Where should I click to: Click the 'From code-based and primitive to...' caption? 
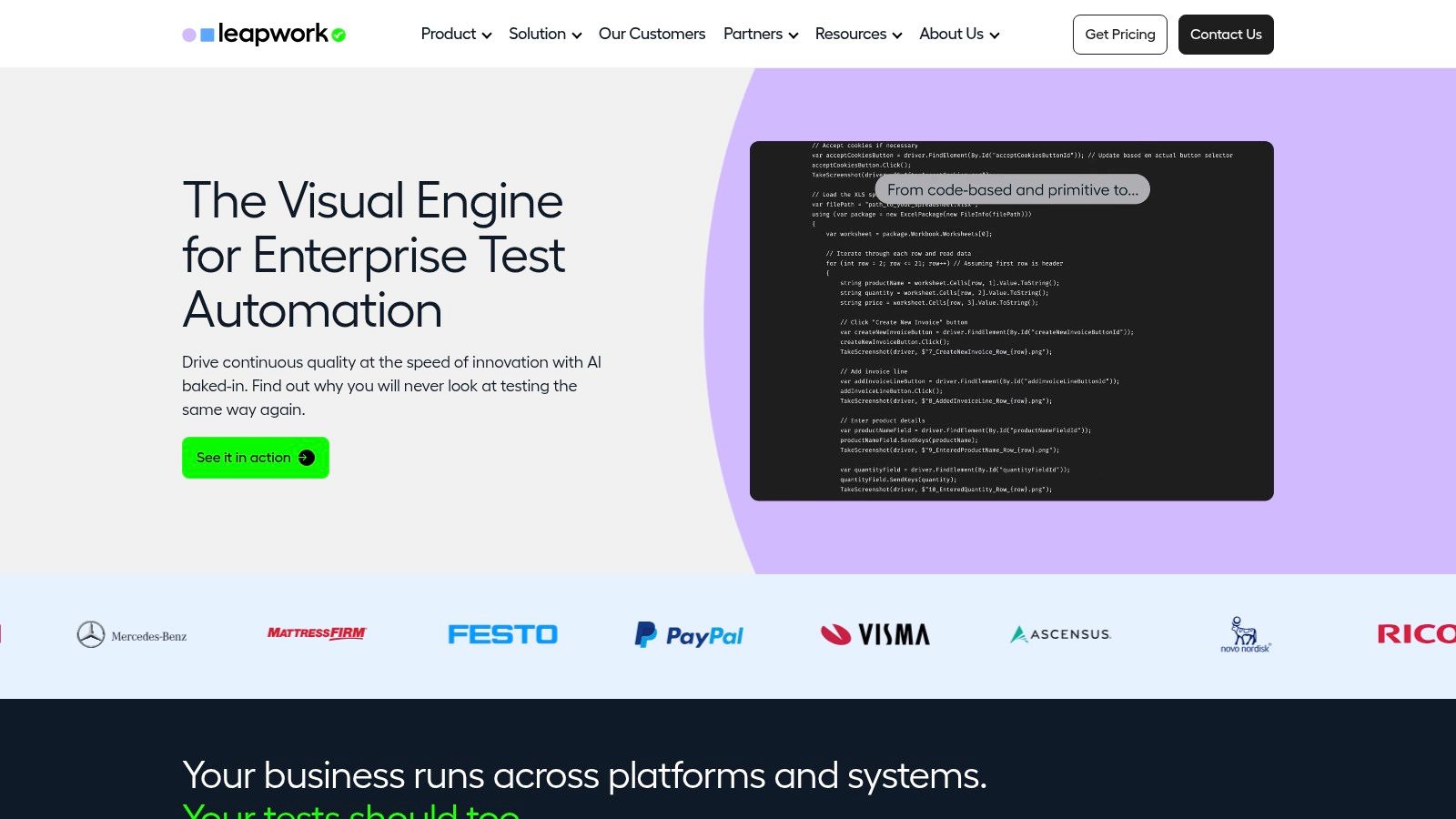click(x=1013, y=189)
